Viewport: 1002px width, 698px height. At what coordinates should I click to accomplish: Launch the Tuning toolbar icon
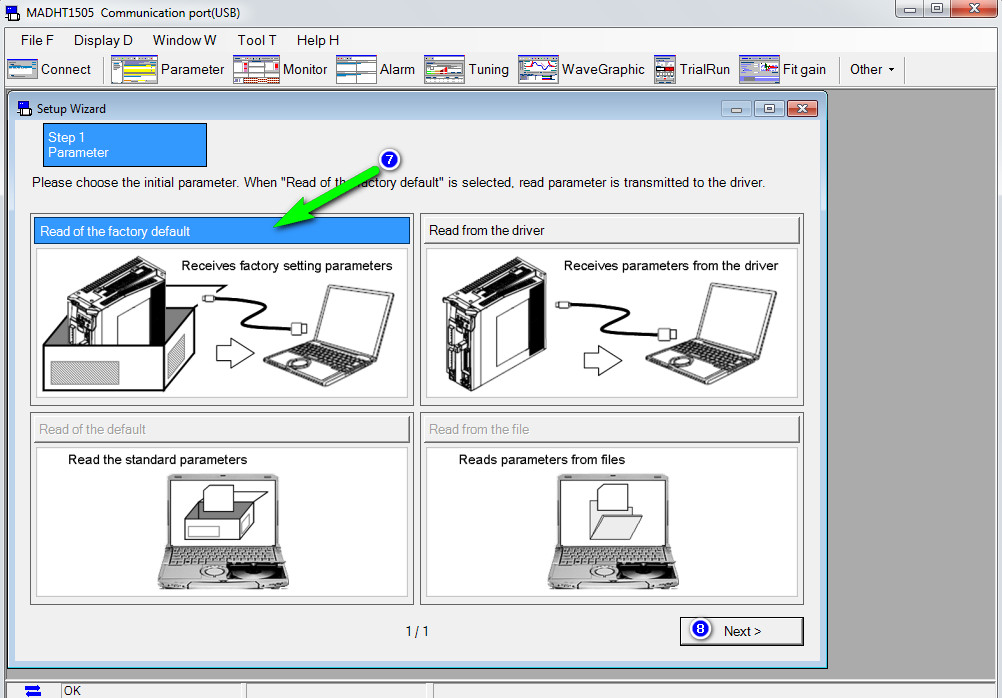coord(444,69)
